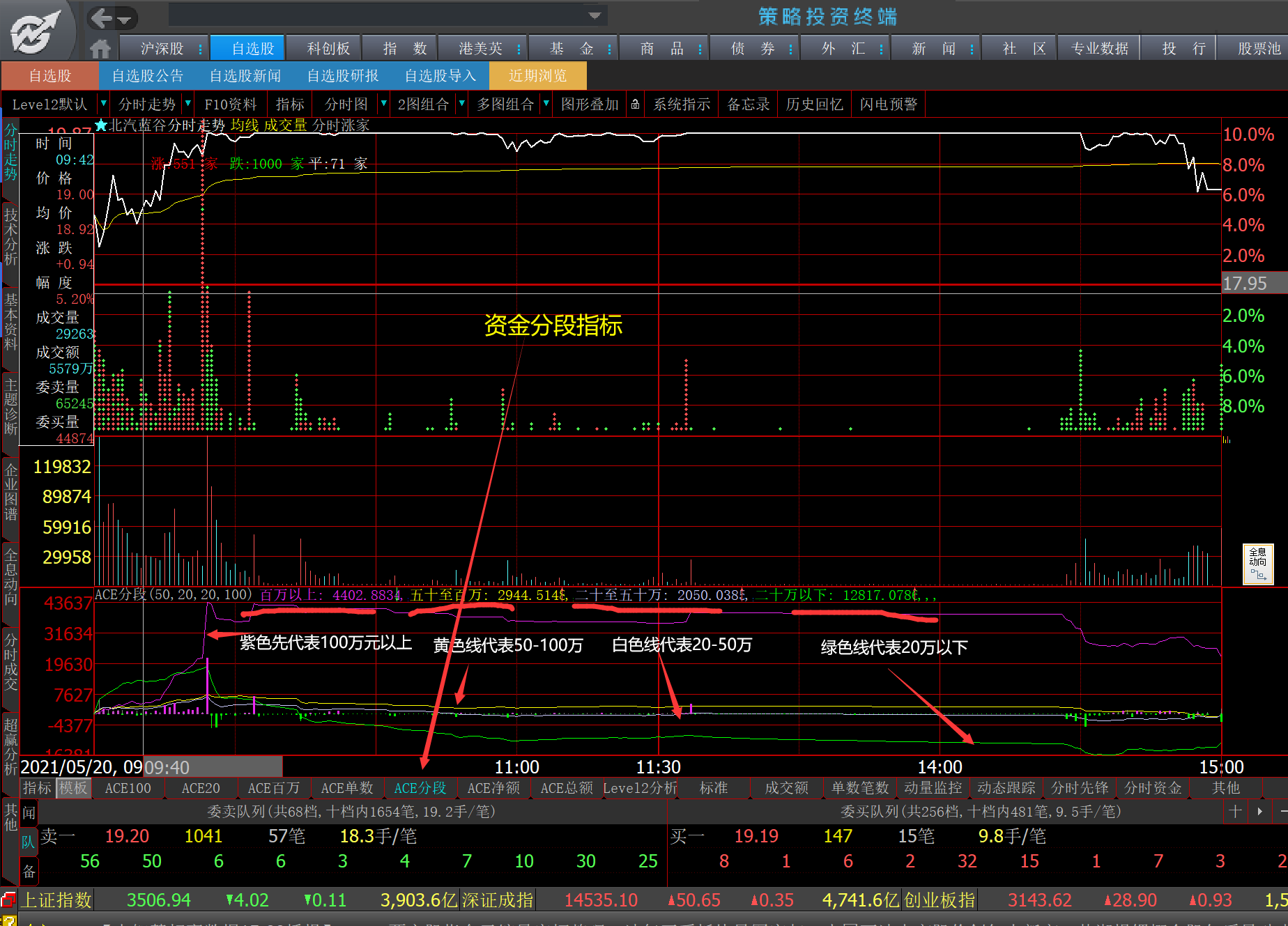
Task: Open the 分时走势 dropdown arrow
Action: pos(187,104)
